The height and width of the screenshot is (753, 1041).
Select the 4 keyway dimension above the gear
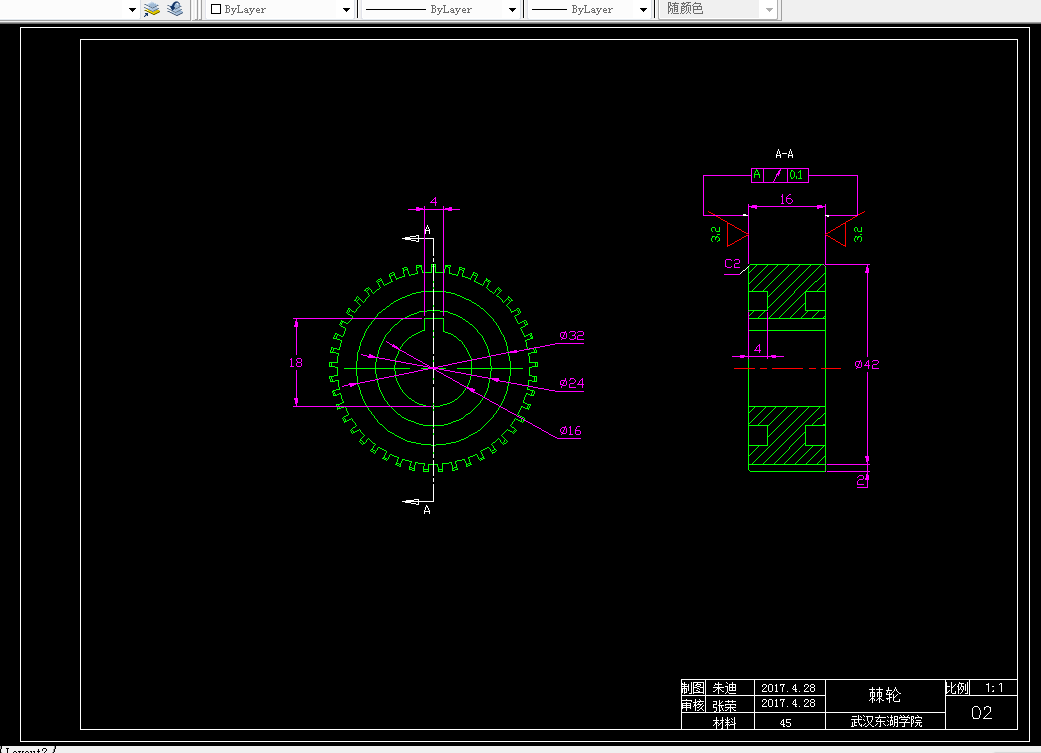(434, 201)
